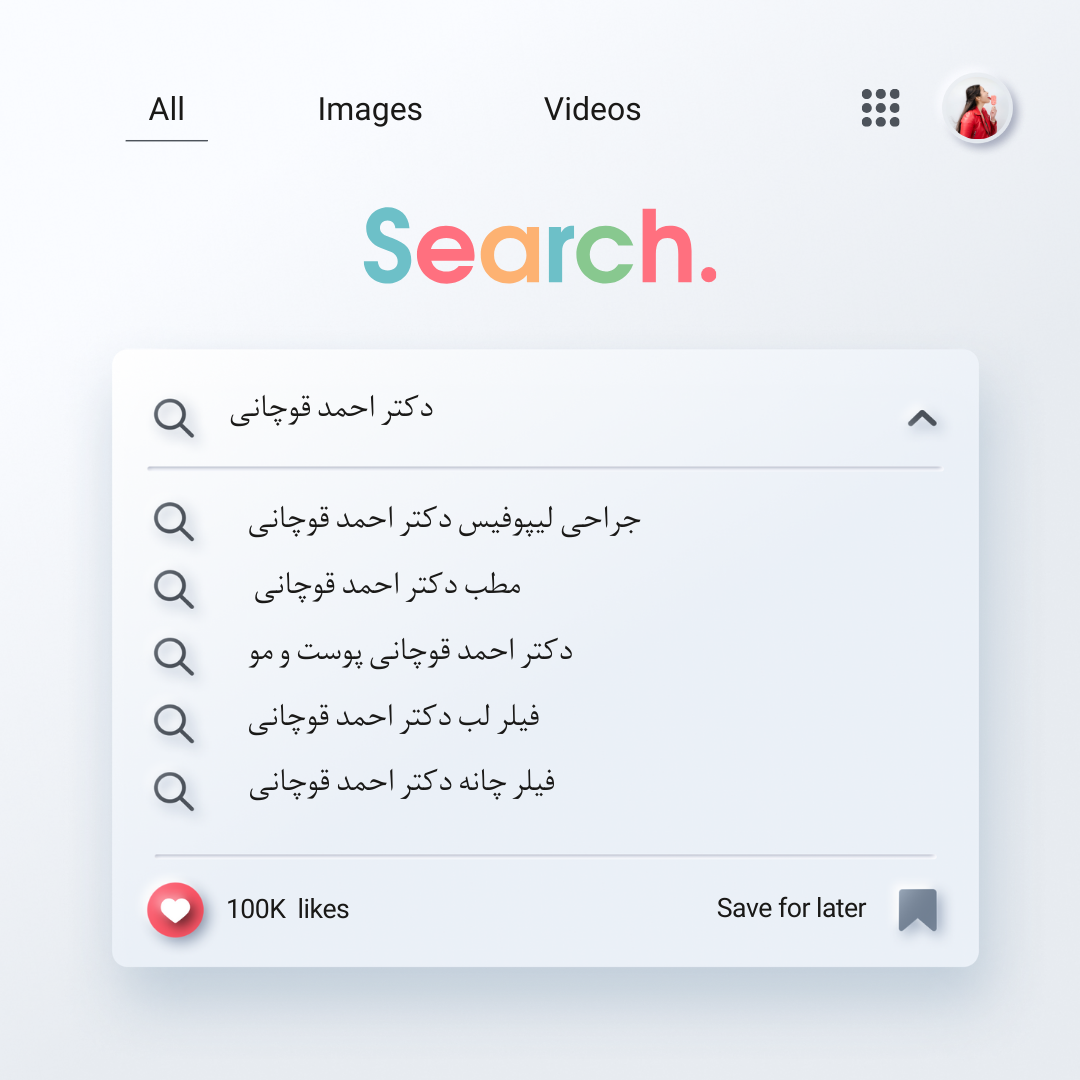
Task: Click the profile avatar picture
Action: (x=977, y=109)
